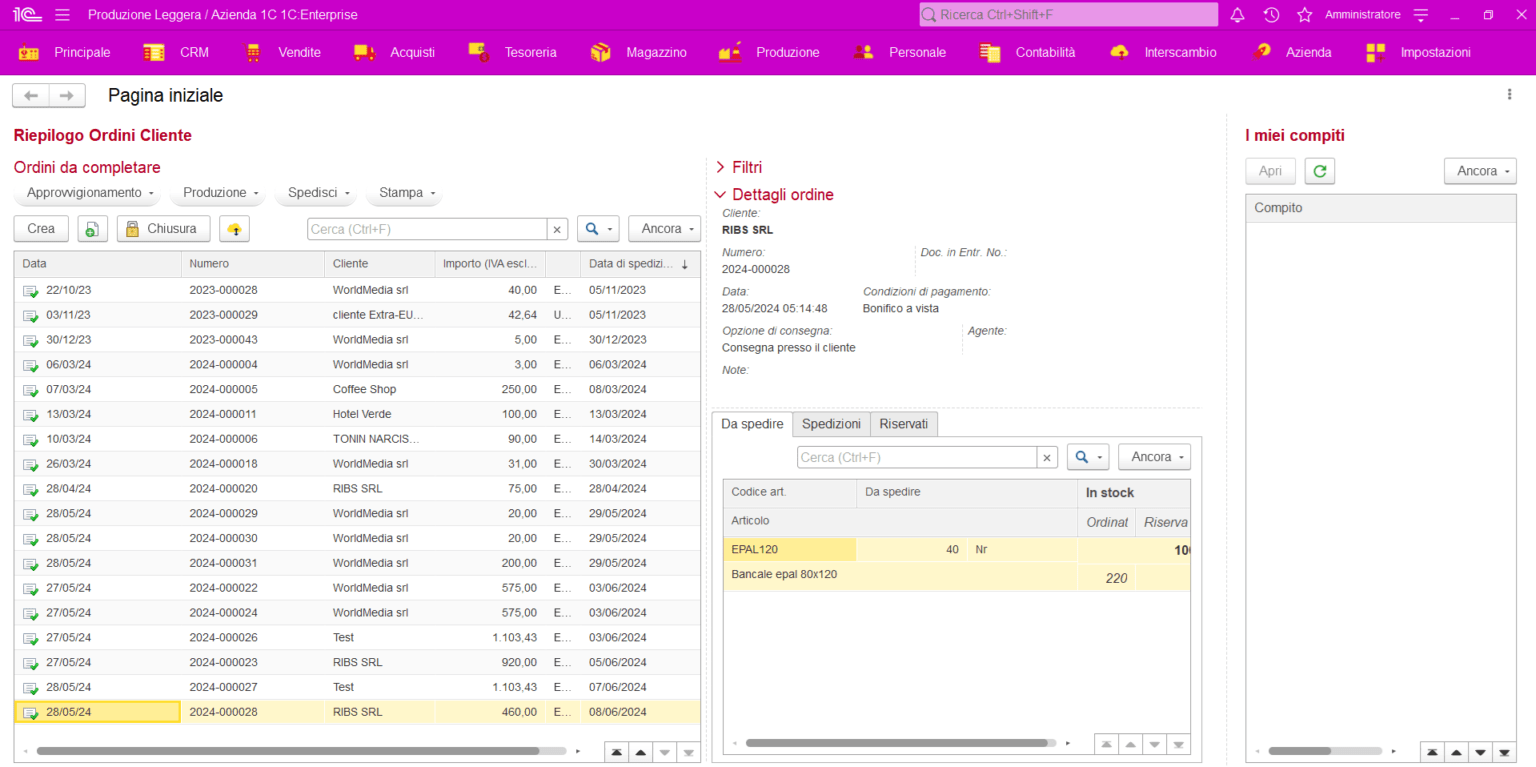Open Produzione section in top bar

tap(769, 52)
